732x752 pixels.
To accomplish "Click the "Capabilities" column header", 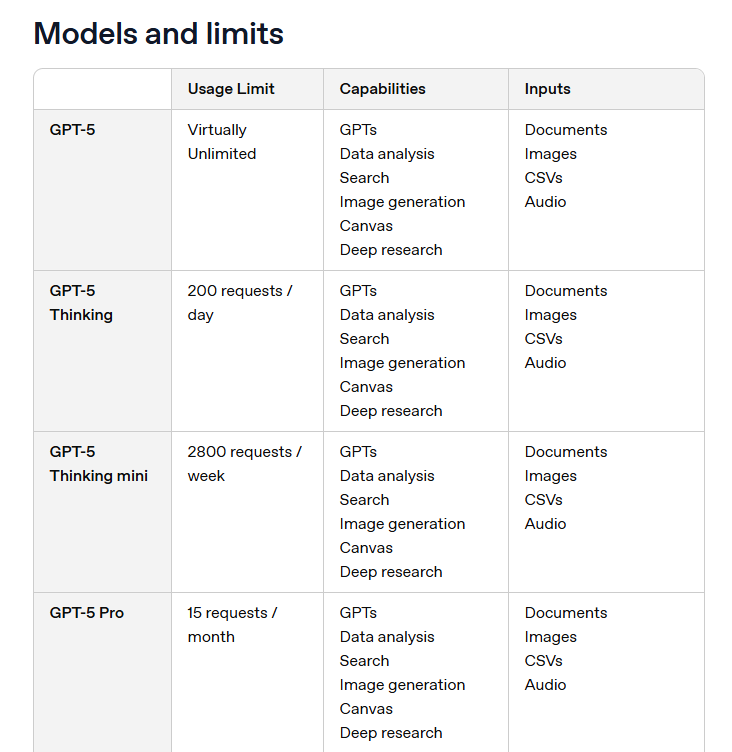I will [x=382, y=89].
